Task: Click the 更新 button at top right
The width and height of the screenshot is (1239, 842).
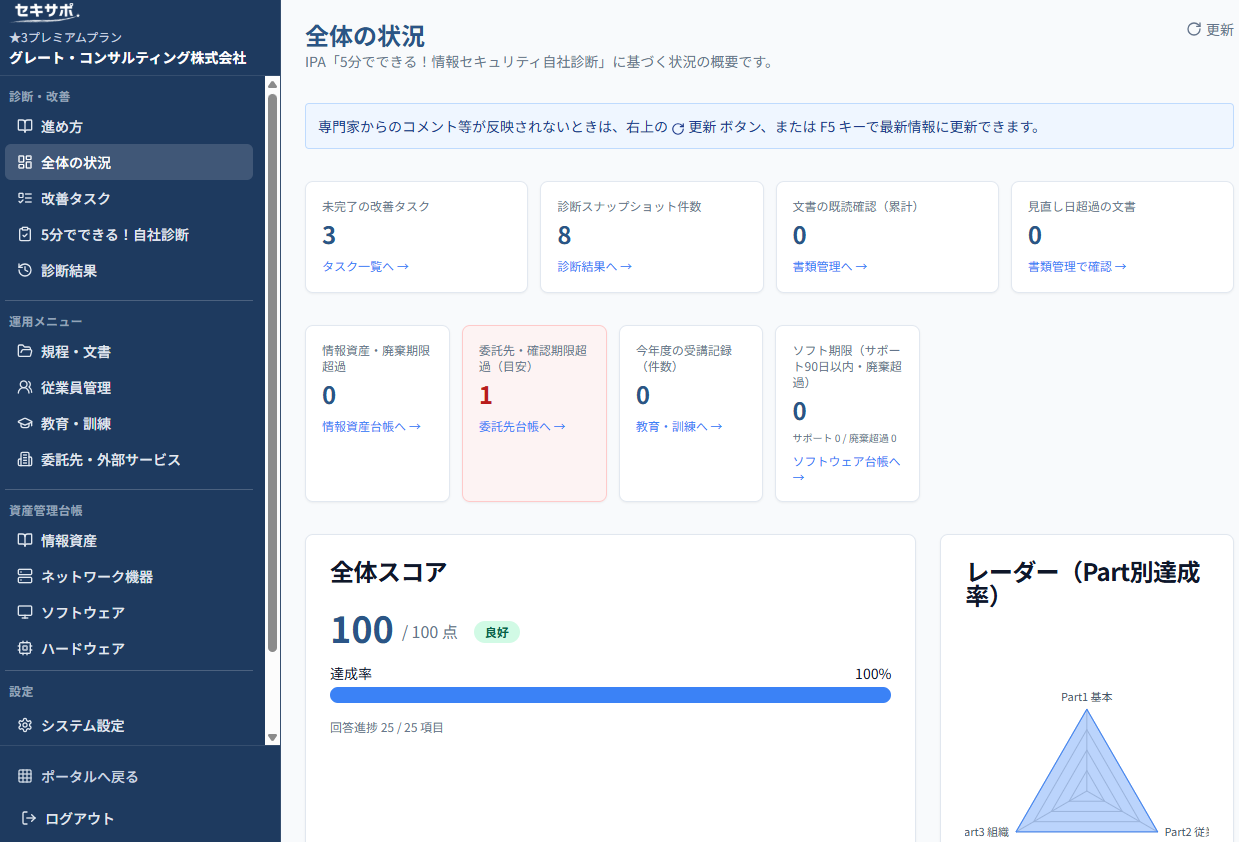Action: pos(1210,29)
